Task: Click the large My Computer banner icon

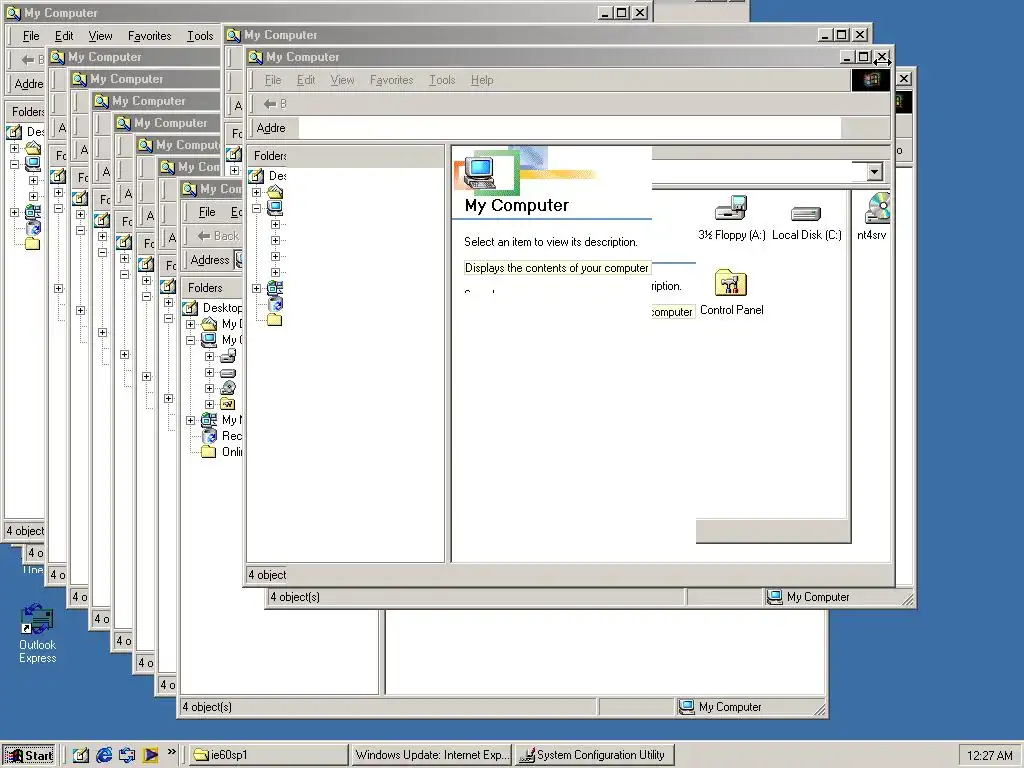Action: pos(481,172)
